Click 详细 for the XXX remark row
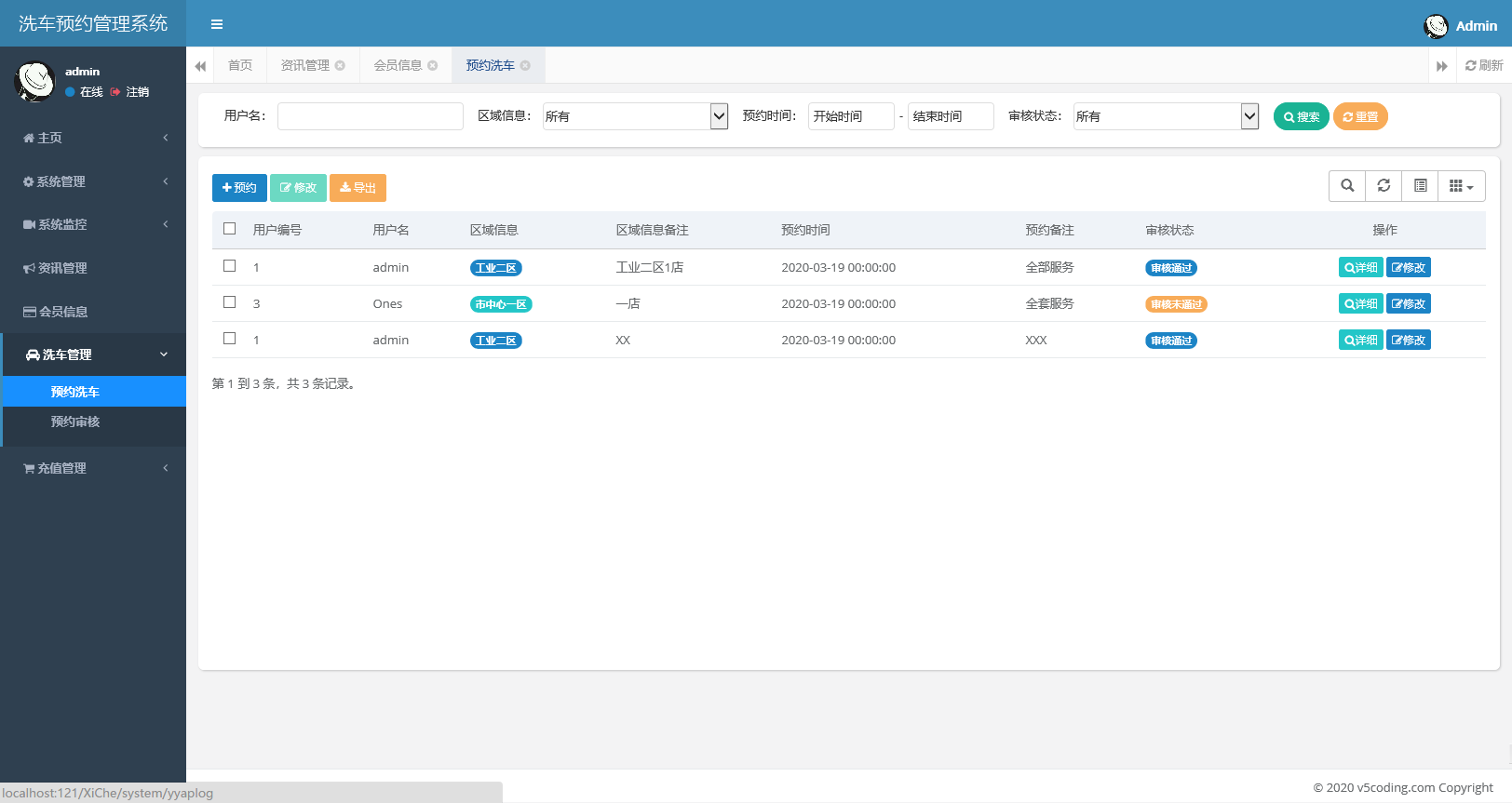1512x803 pixels. [x=1360, y=340]
